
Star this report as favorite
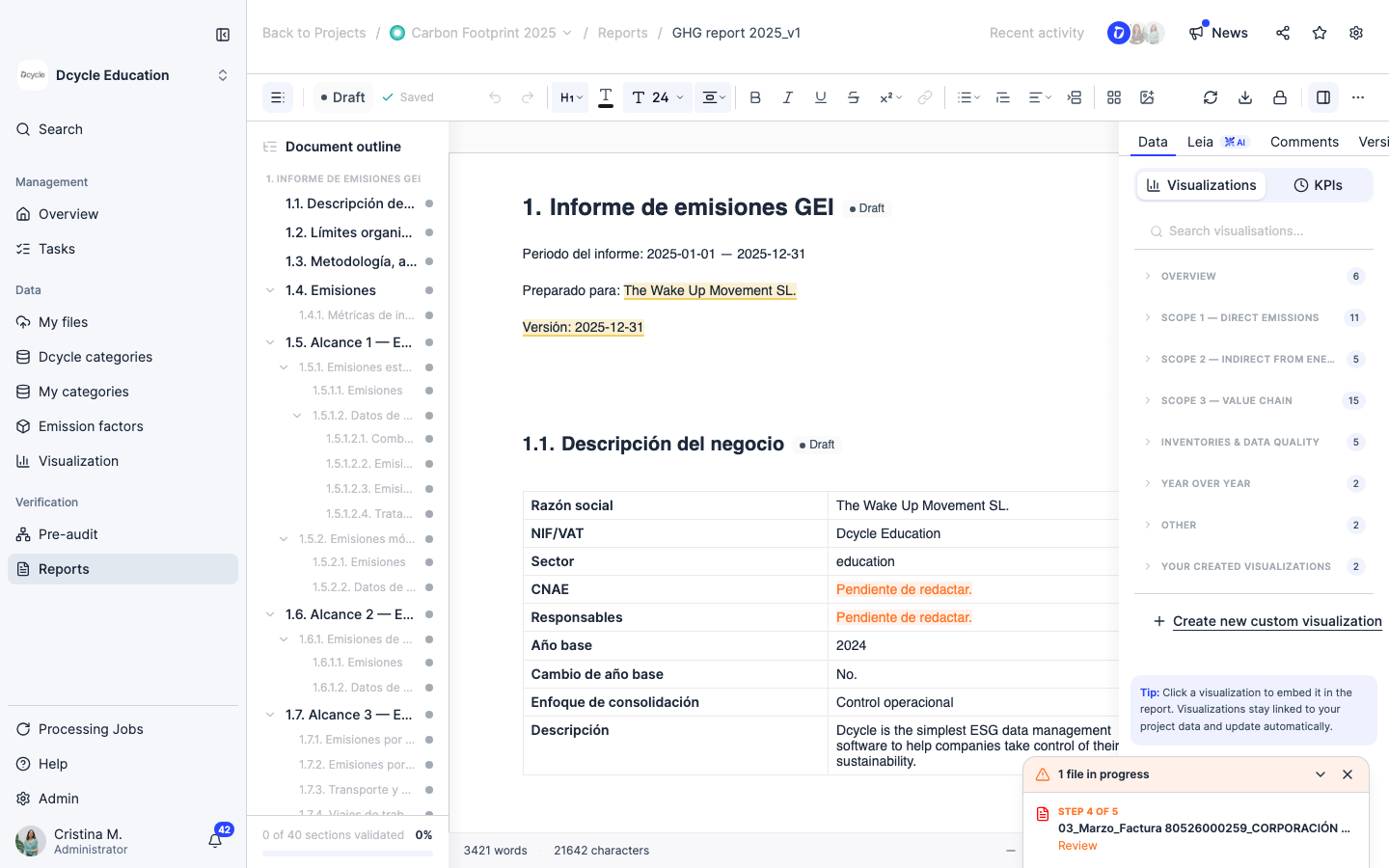click(x=1320, y=33)
